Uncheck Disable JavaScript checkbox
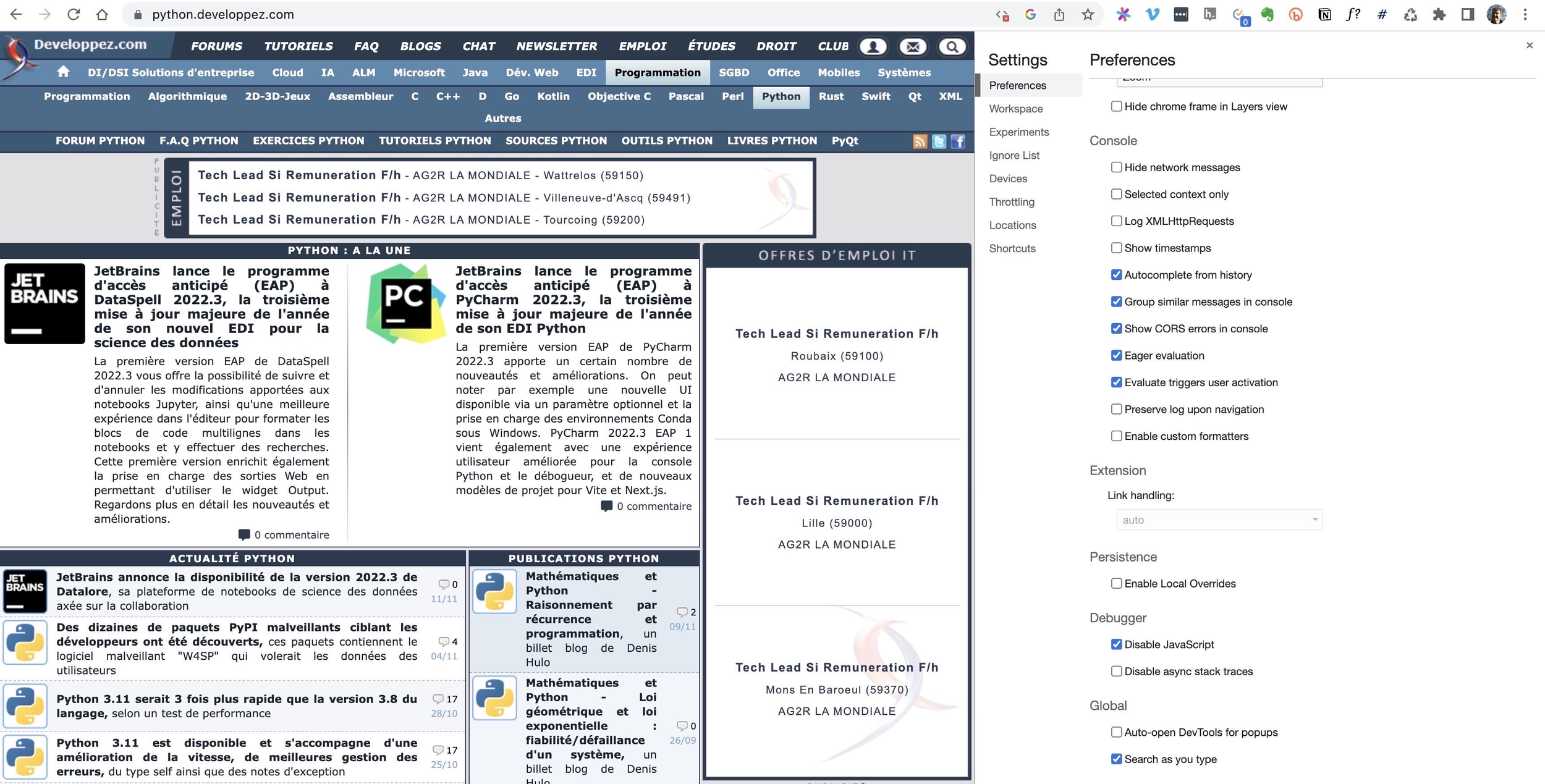 pyautogui.click(x=1116, y=644)
